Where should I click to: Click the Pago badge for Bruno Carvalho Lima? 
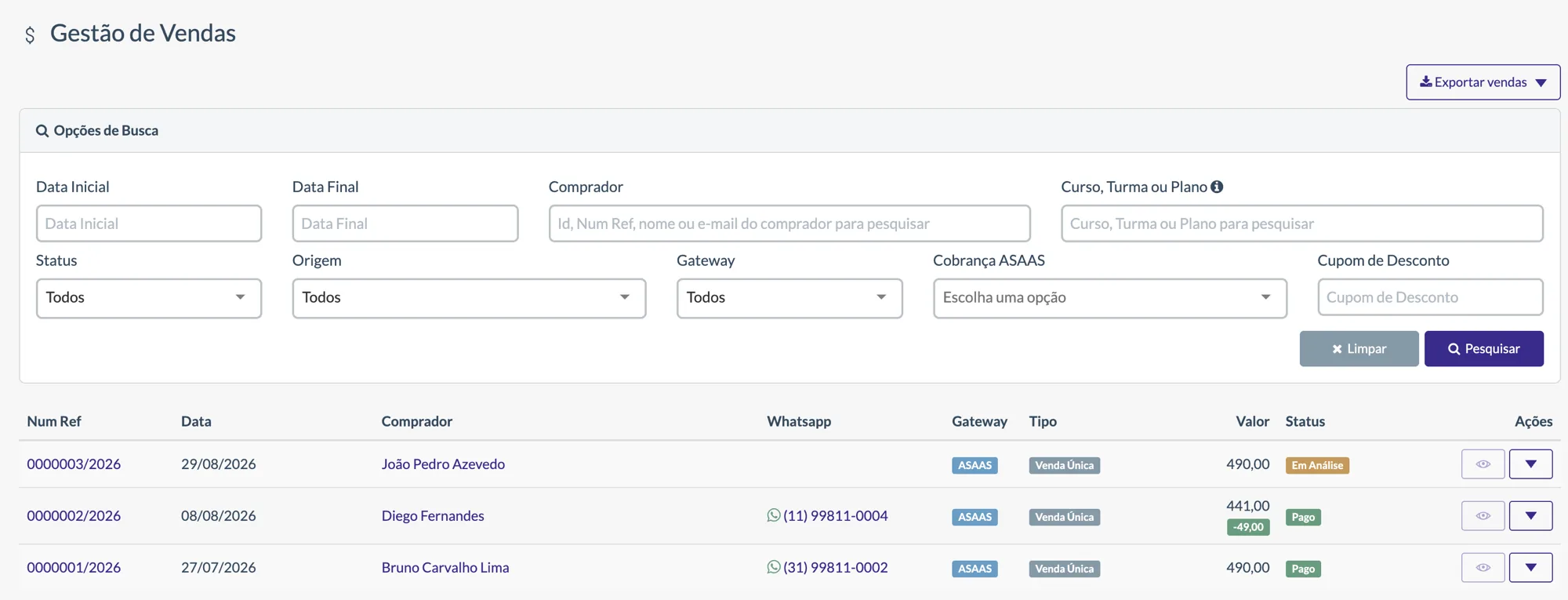click(x=1303, y=569)
